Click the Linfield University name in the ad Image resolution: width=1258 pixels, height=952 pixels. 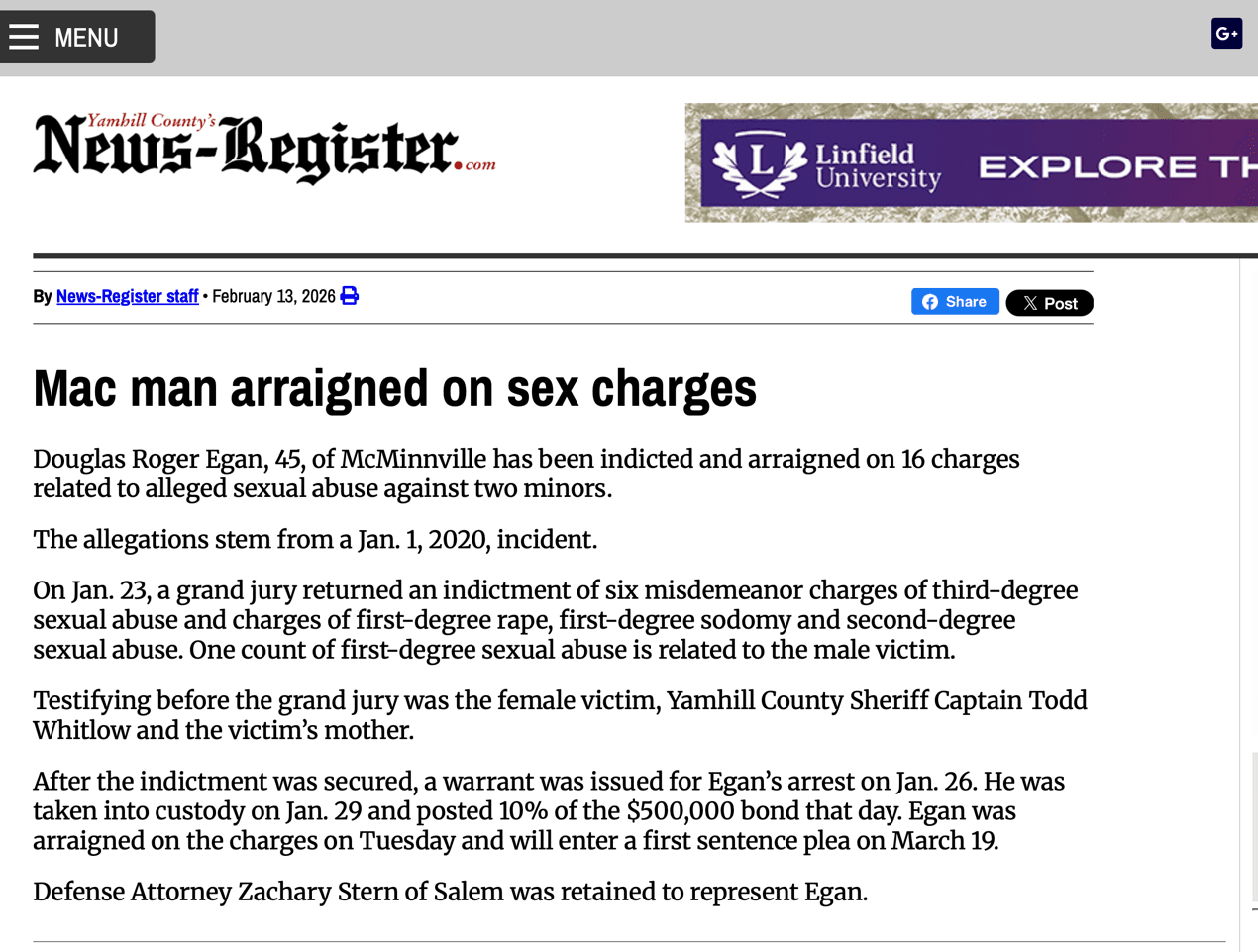[877, 166]
